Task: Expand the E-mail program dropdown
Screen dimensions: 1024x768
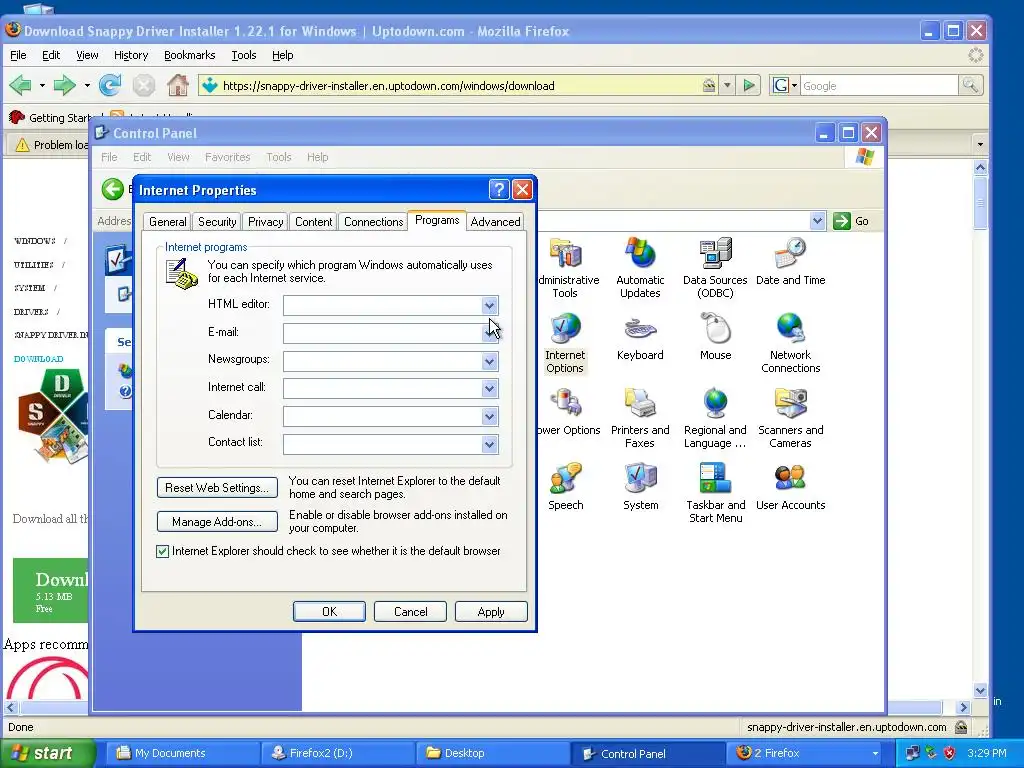Action: tap(489, 333)
